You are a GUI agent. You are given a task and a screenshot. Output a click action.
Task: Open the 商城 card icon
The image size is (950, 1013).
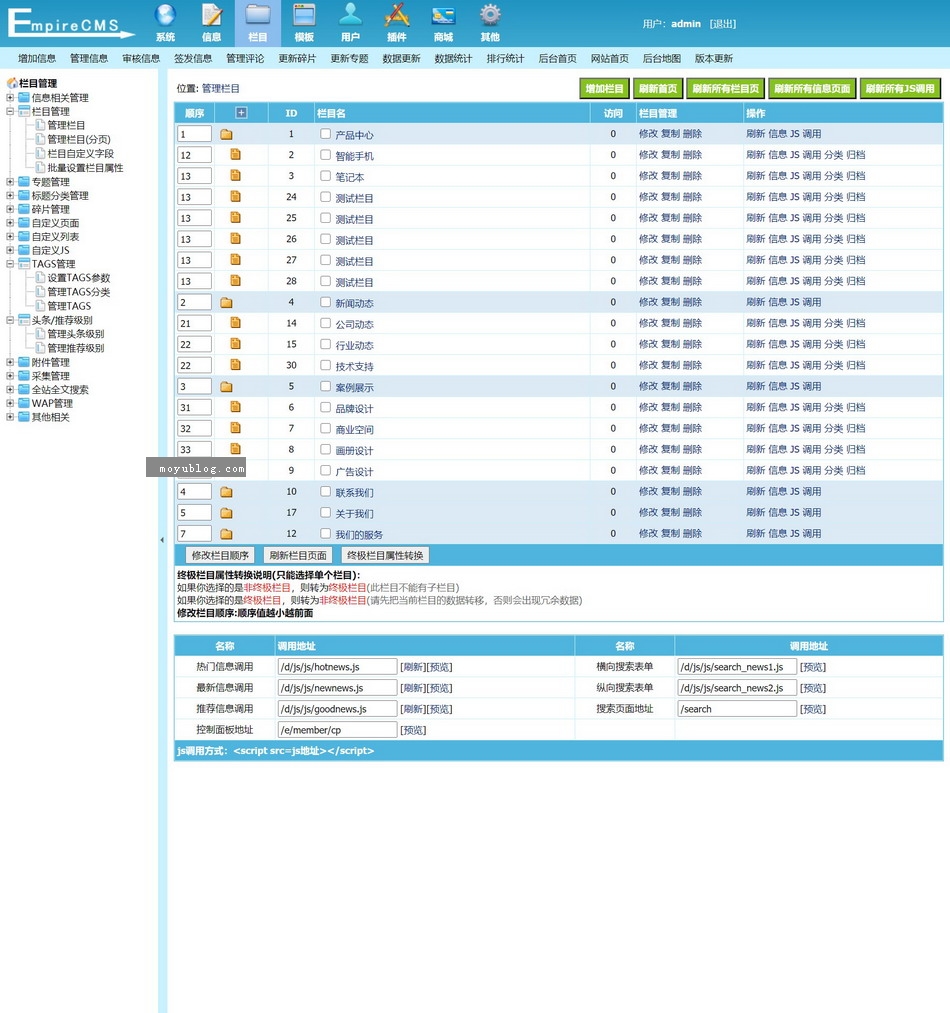tap(443, 16)
